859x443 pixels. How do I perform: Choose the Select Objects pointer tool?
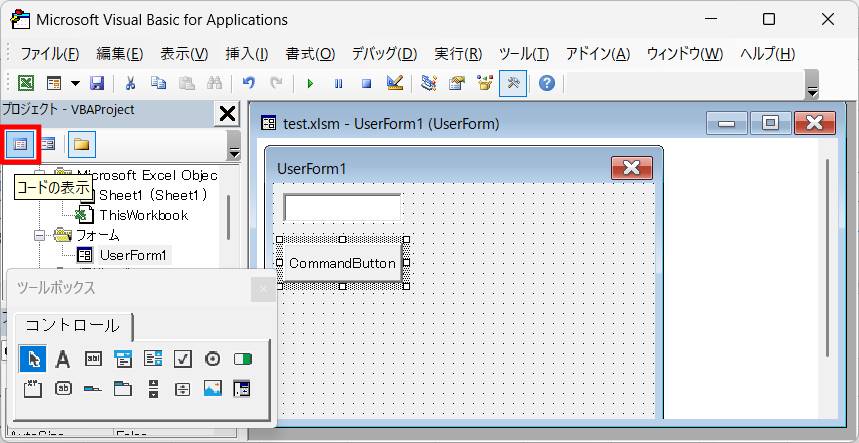[33, 359]
